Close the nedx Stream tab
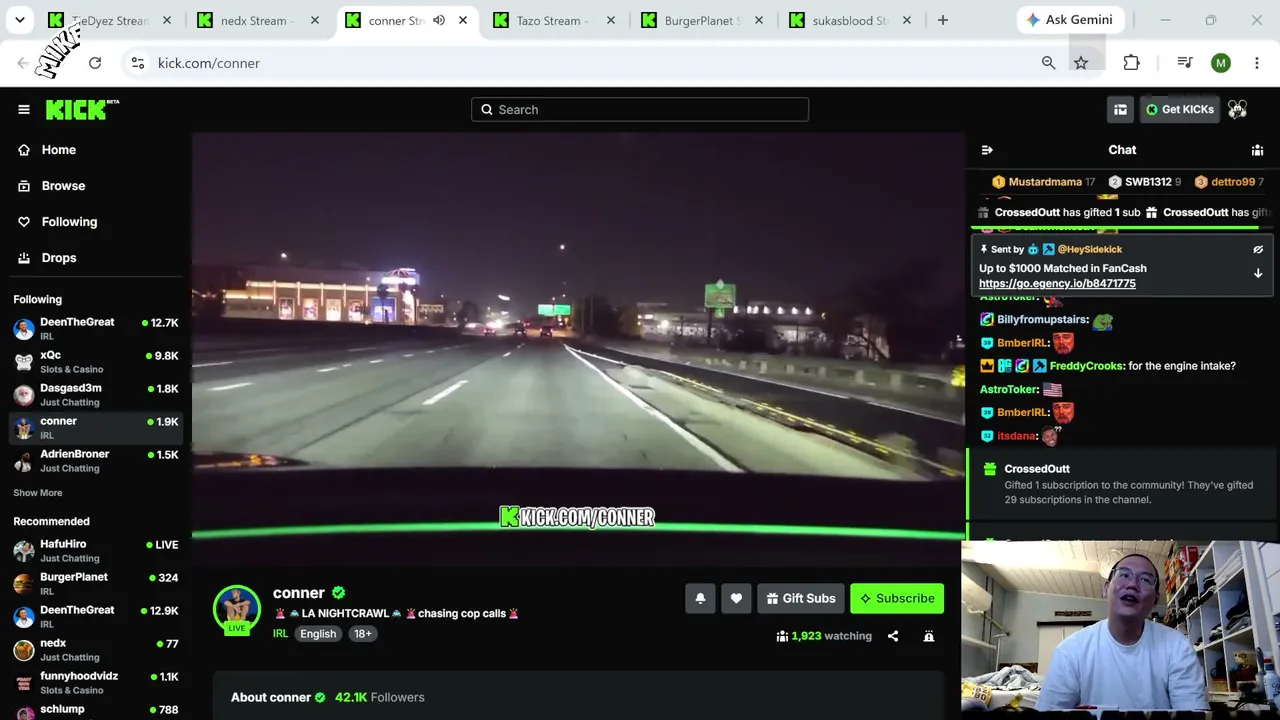This screenshot has width=1280, height=720. click(315, 20)
